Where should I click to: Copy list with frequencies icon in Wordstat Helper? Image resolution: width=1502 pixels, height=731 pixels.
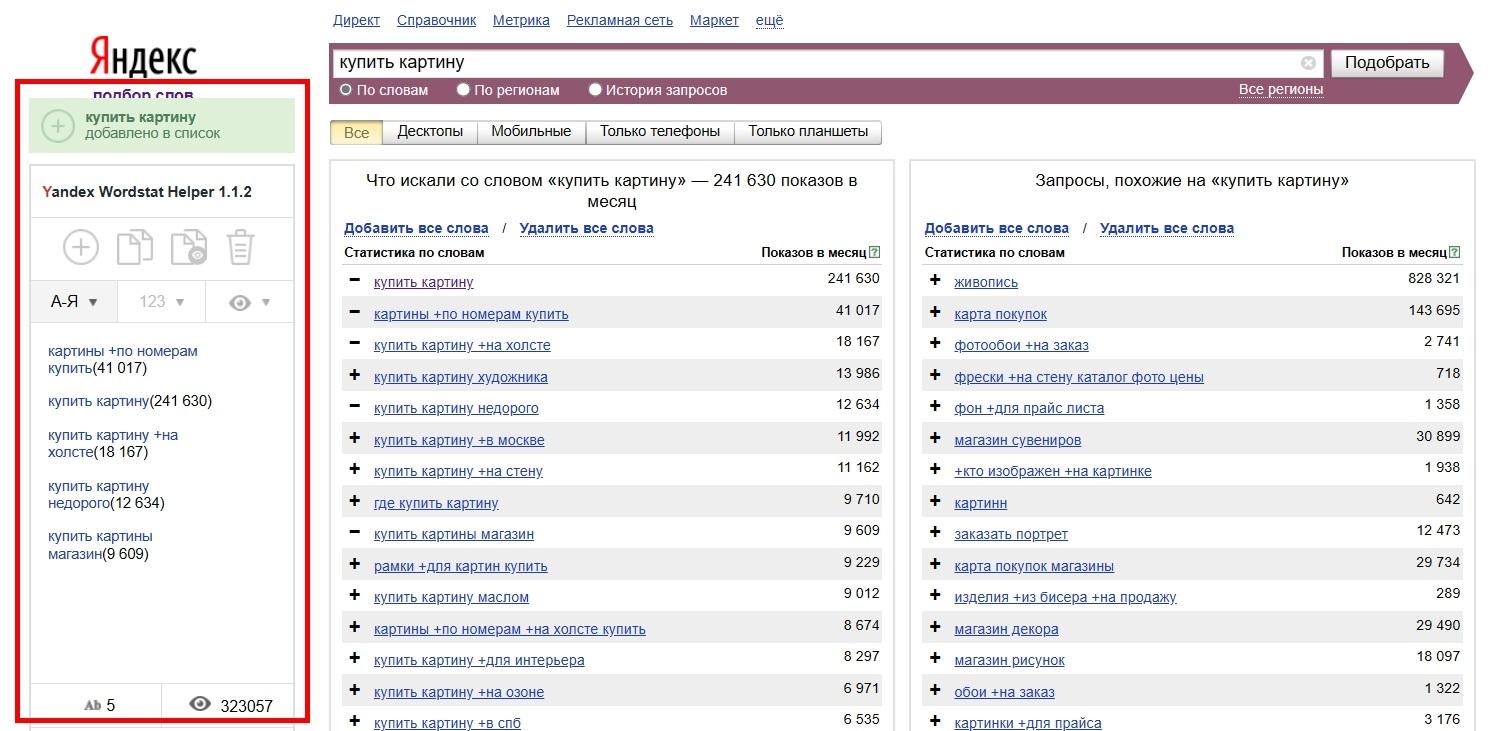coord(189,248)
